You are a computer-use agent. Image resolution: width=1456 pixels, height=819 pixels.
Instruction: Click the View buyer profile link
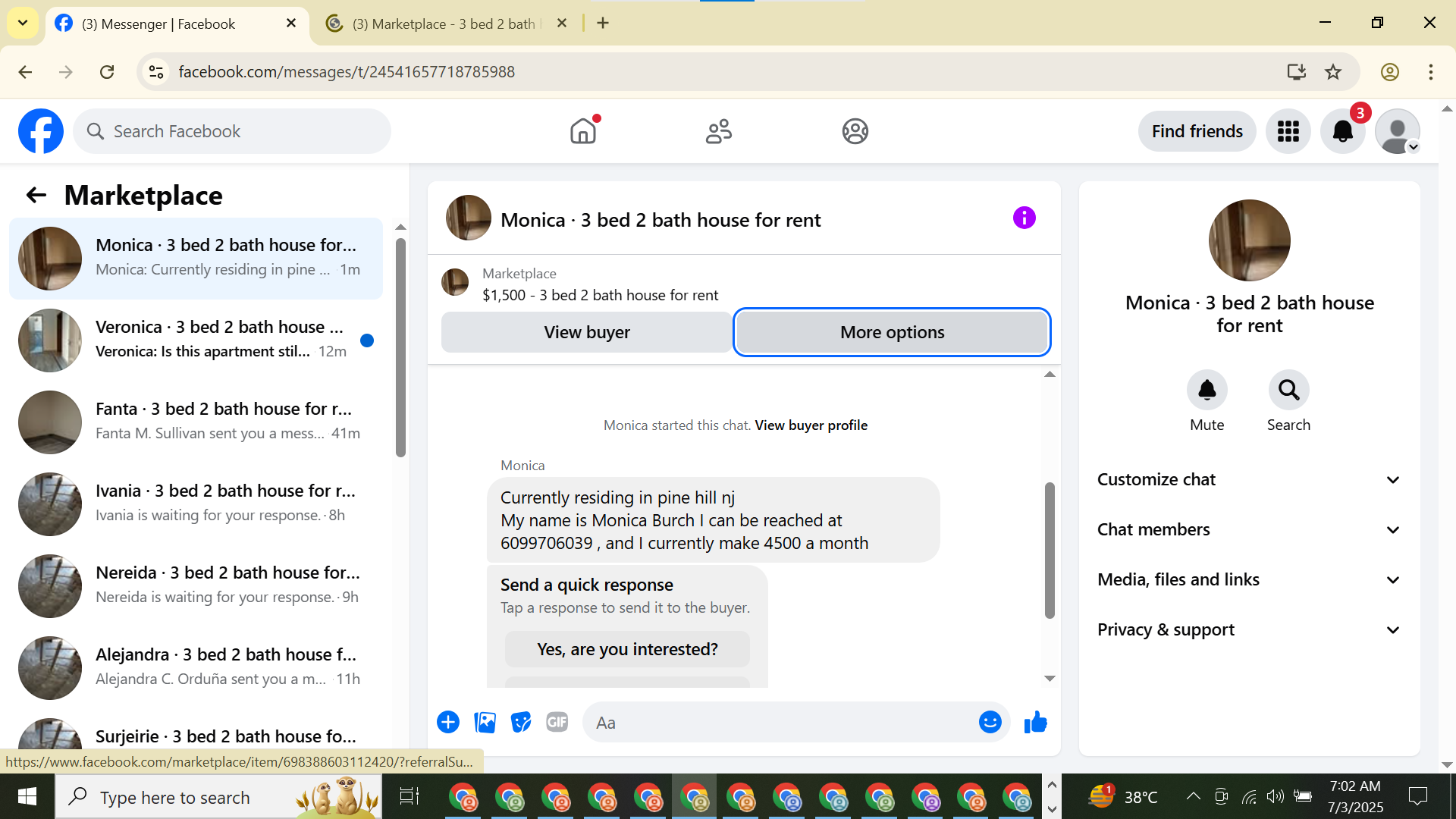[x=811, y=425]
